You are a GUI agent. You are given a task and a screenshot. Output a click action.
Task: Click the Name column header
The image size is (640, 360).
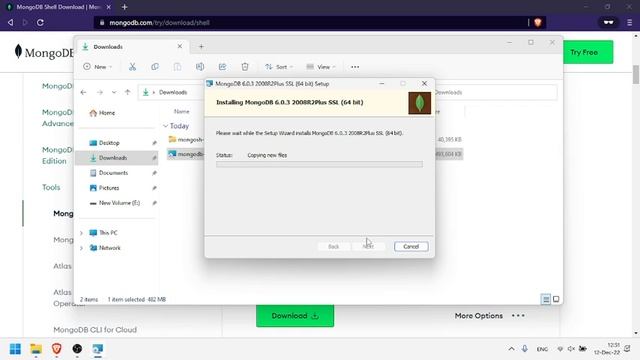[182, 111]
